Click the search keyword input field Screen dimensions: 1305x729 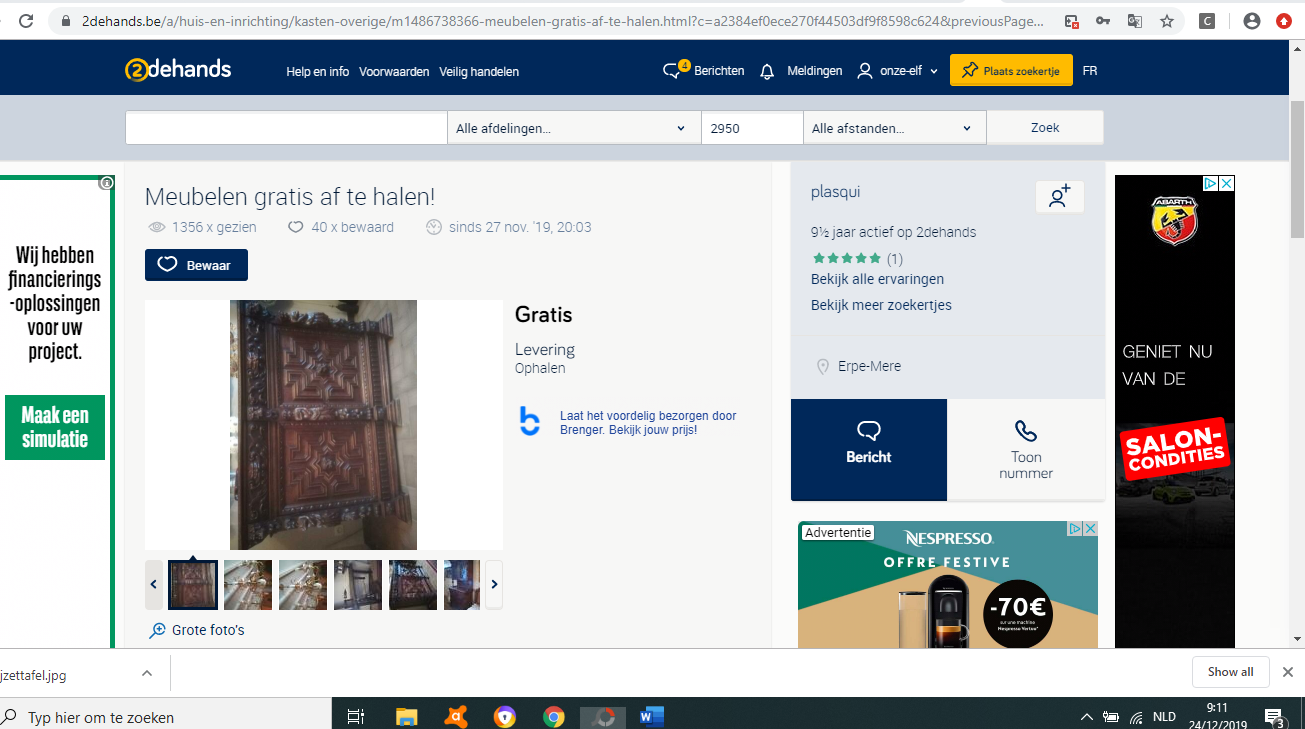point(286,128)
